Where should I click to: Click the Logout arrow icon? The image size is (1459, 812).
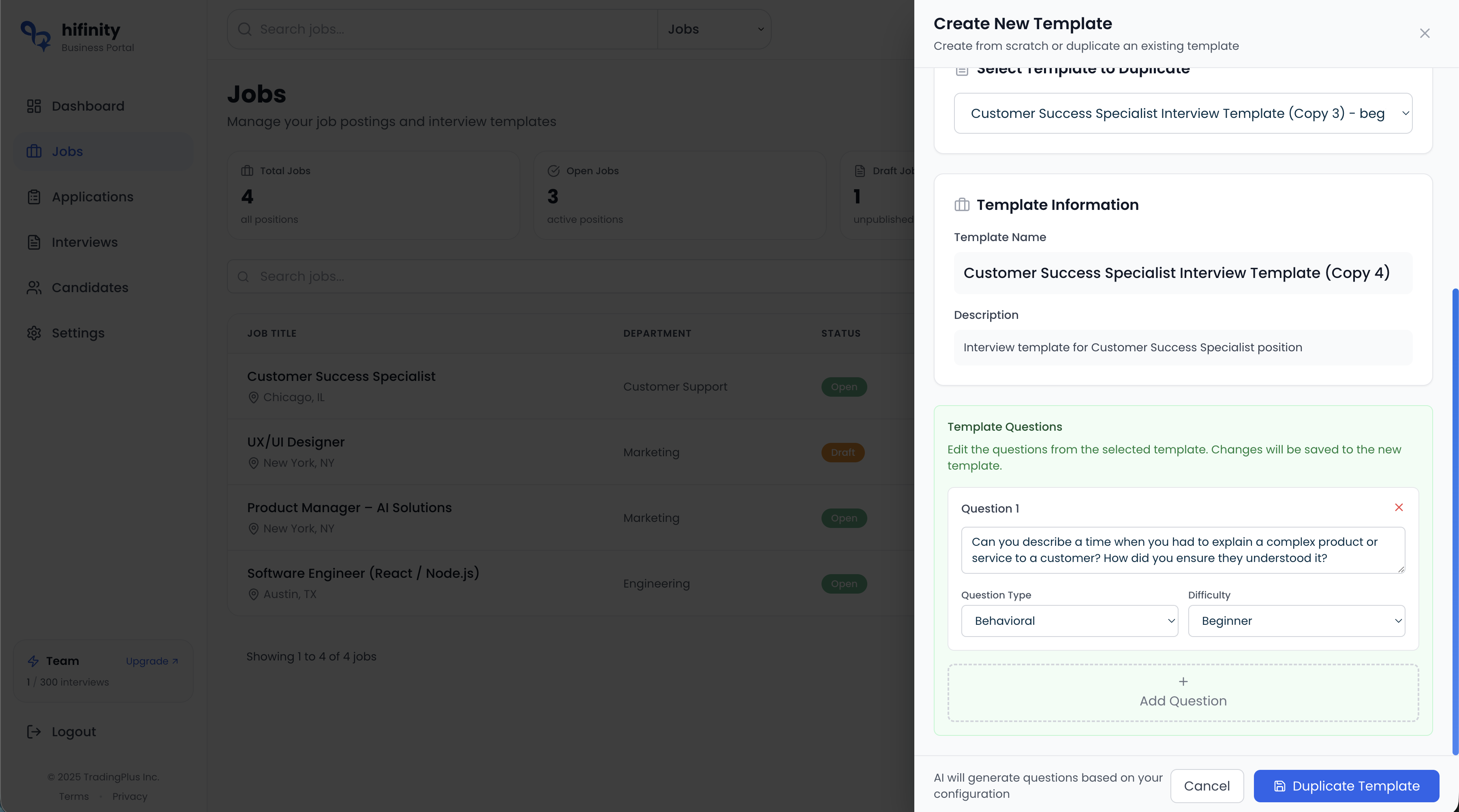pos(34,732)
